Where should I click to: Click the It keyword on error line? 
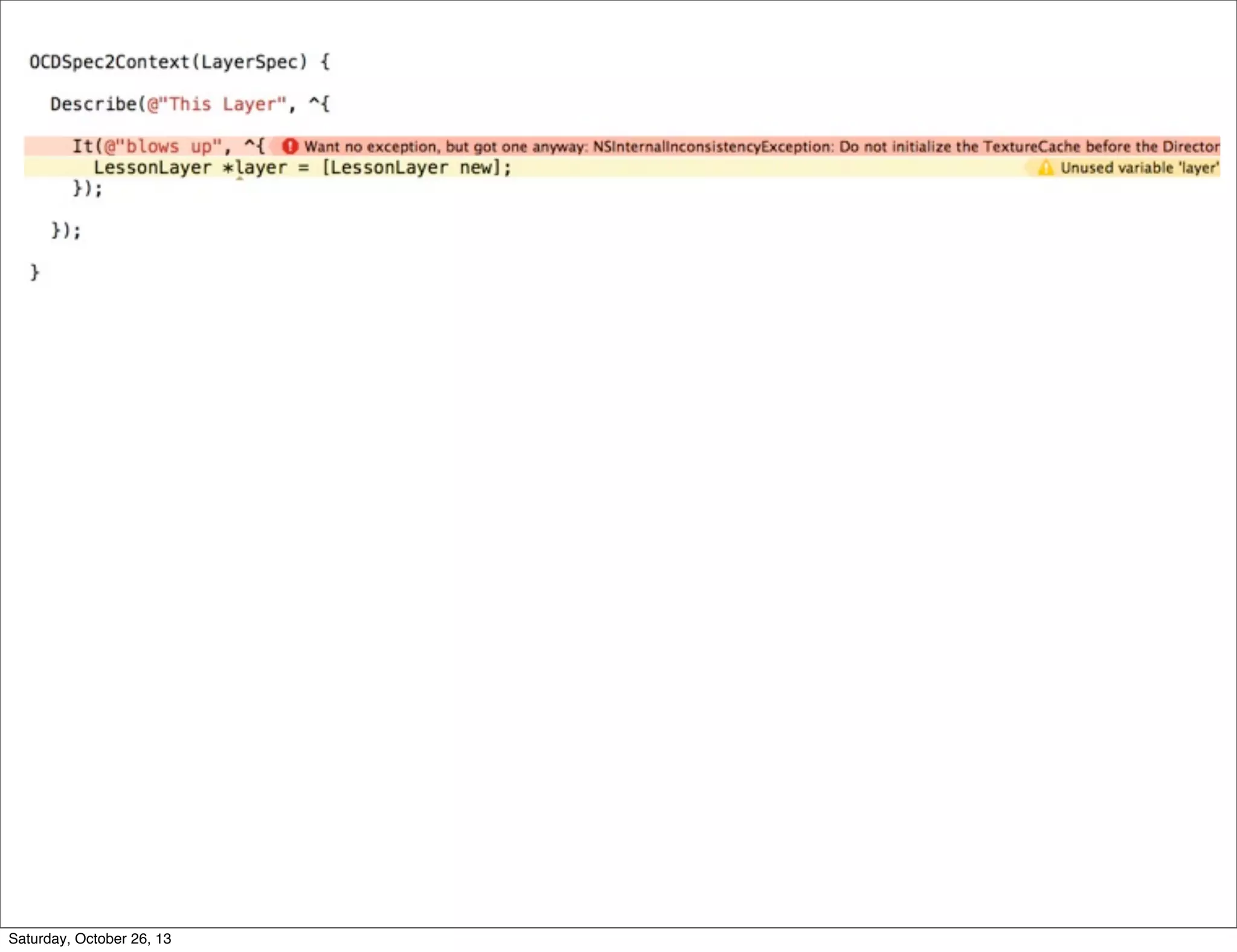tap(83, 146)
